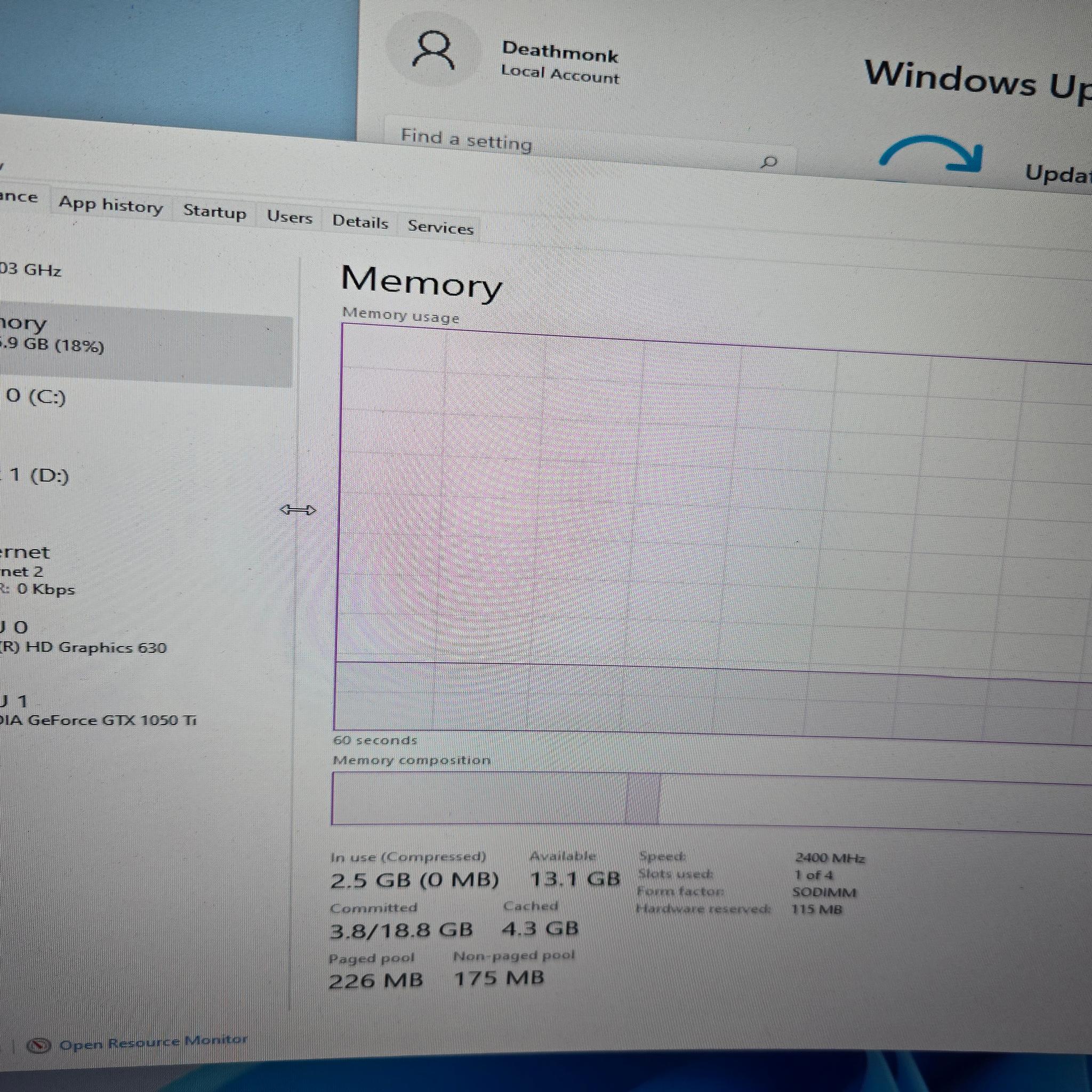
Task: Click the Resource Monitor icon
Action: (x=39, y=1046)
